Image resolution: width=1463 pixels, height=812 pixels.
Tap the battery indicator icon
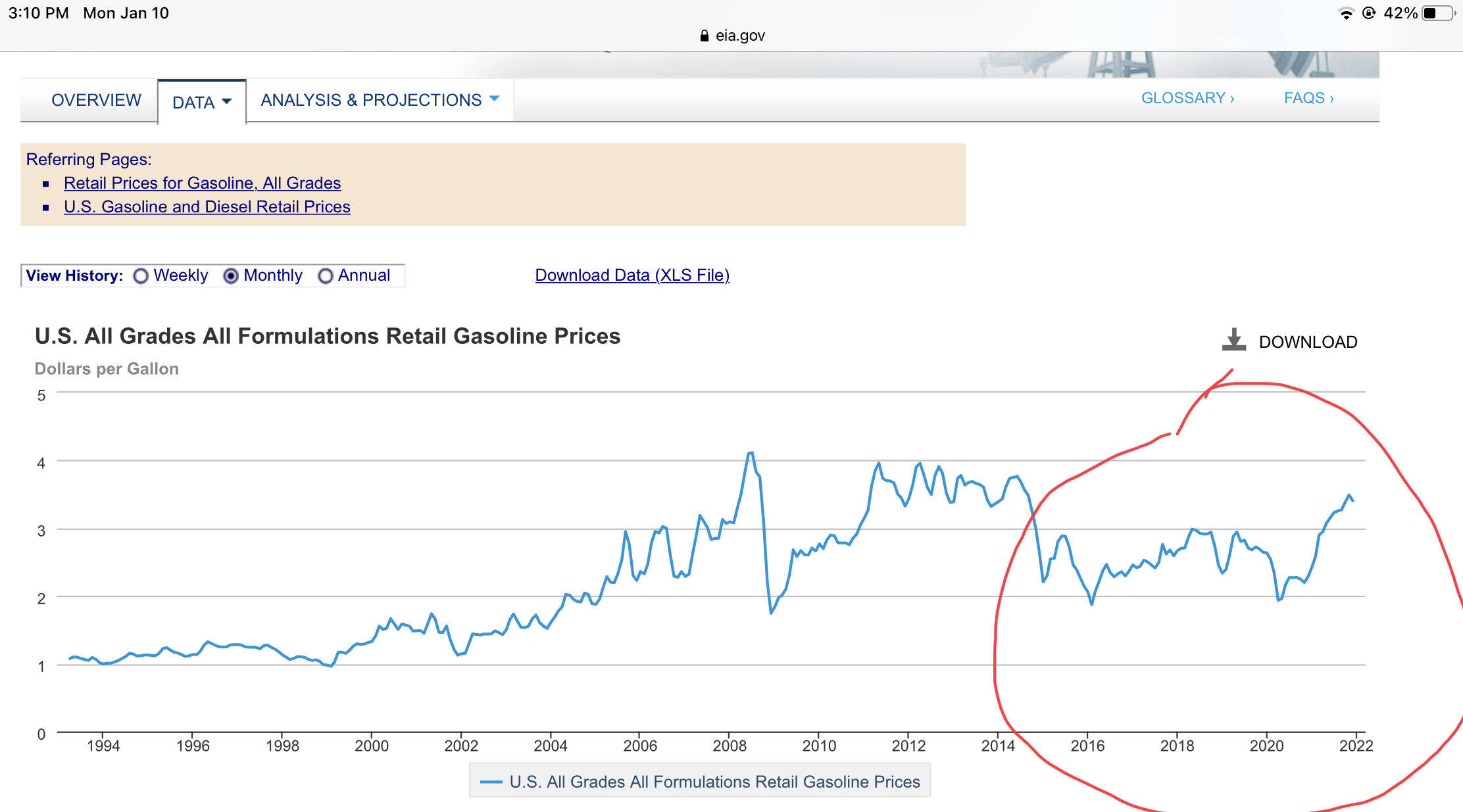point(1437,14)
